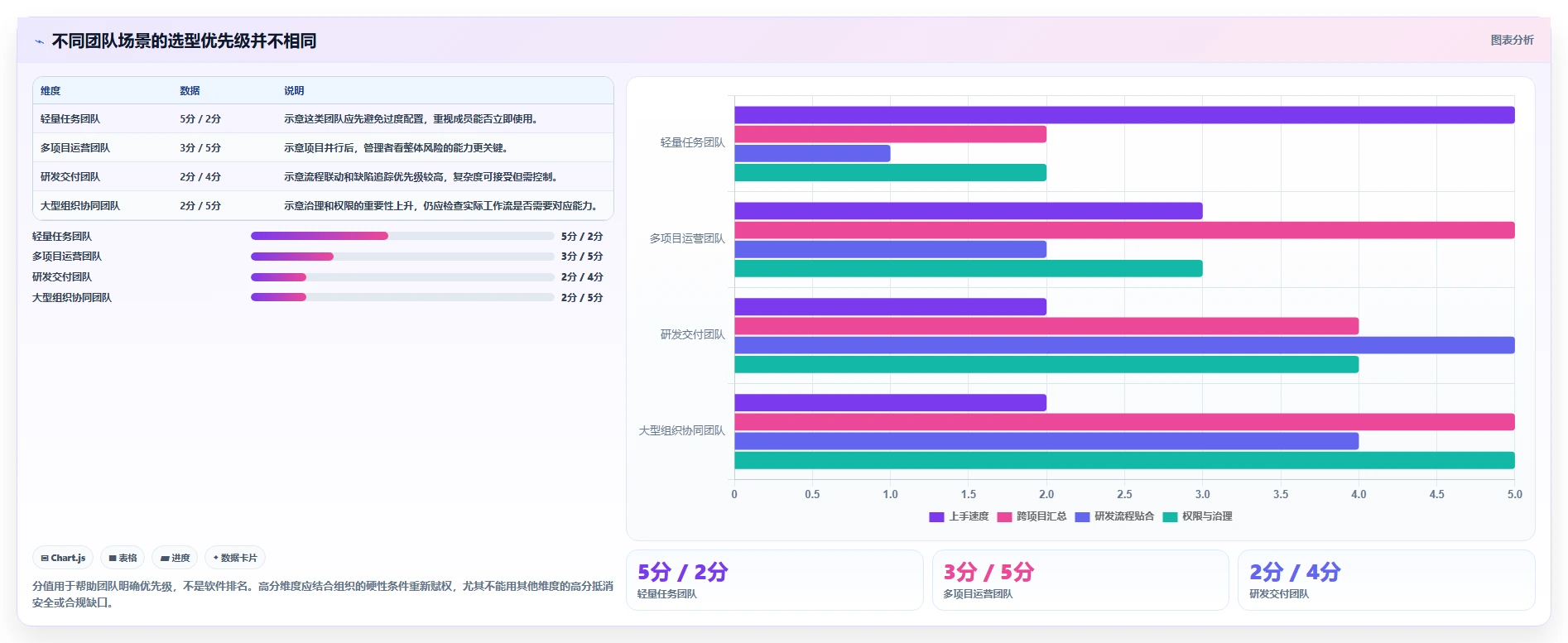Click the 2.5 tick on the chart x-axis
Image resolution: width=1568 pixels, height=643 pixels.
click(x=1124, y=495)
